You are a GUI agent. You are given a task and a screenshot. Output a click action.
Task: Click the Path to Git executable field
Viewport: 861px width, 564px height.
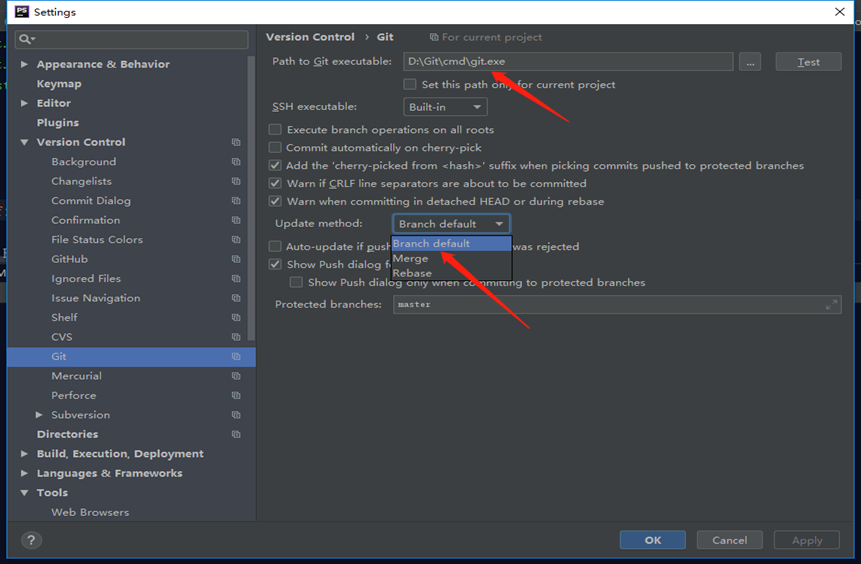568,62
